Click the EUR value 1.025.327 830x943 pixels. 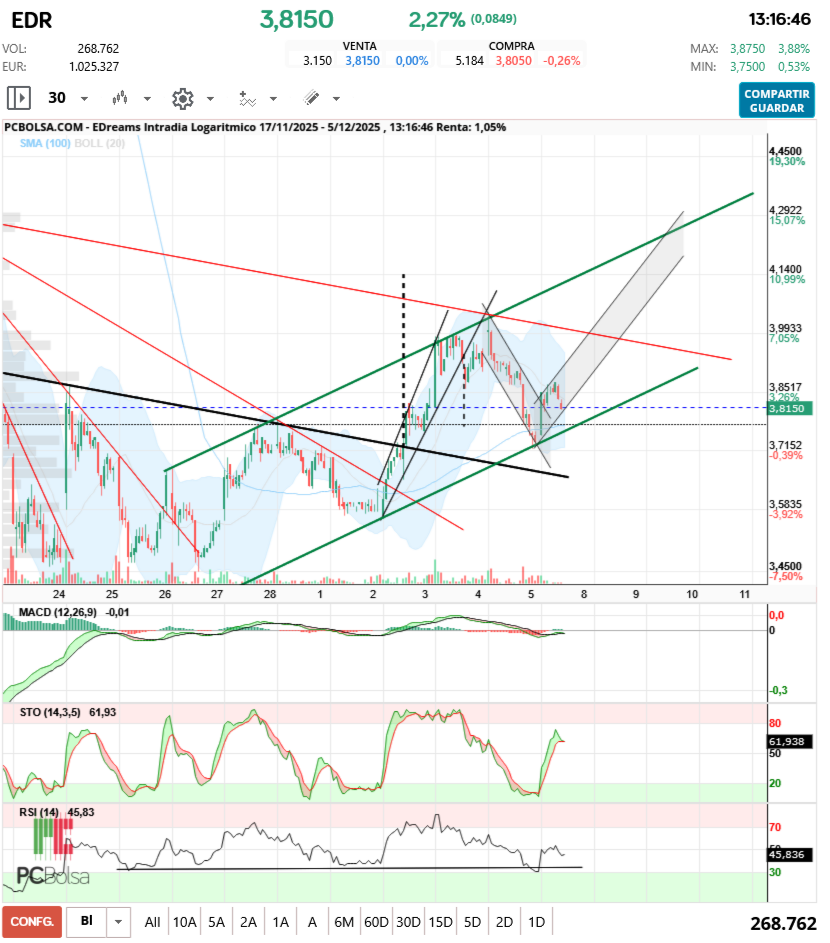coord(94,67)
